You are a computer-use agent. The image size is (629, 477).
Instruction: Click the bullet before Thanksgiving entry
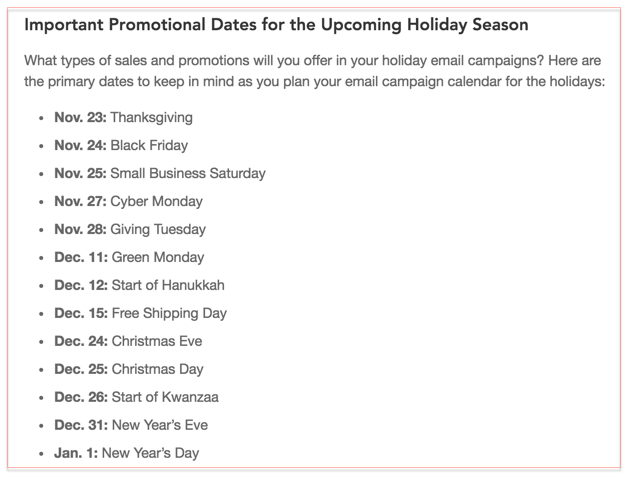[41, 118]
